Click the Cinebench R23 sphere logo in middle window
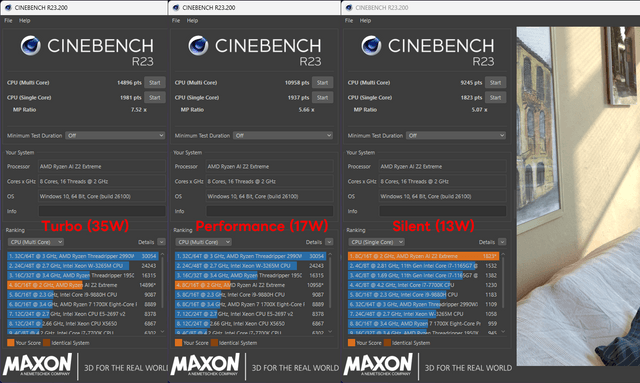 coord(198,46)
